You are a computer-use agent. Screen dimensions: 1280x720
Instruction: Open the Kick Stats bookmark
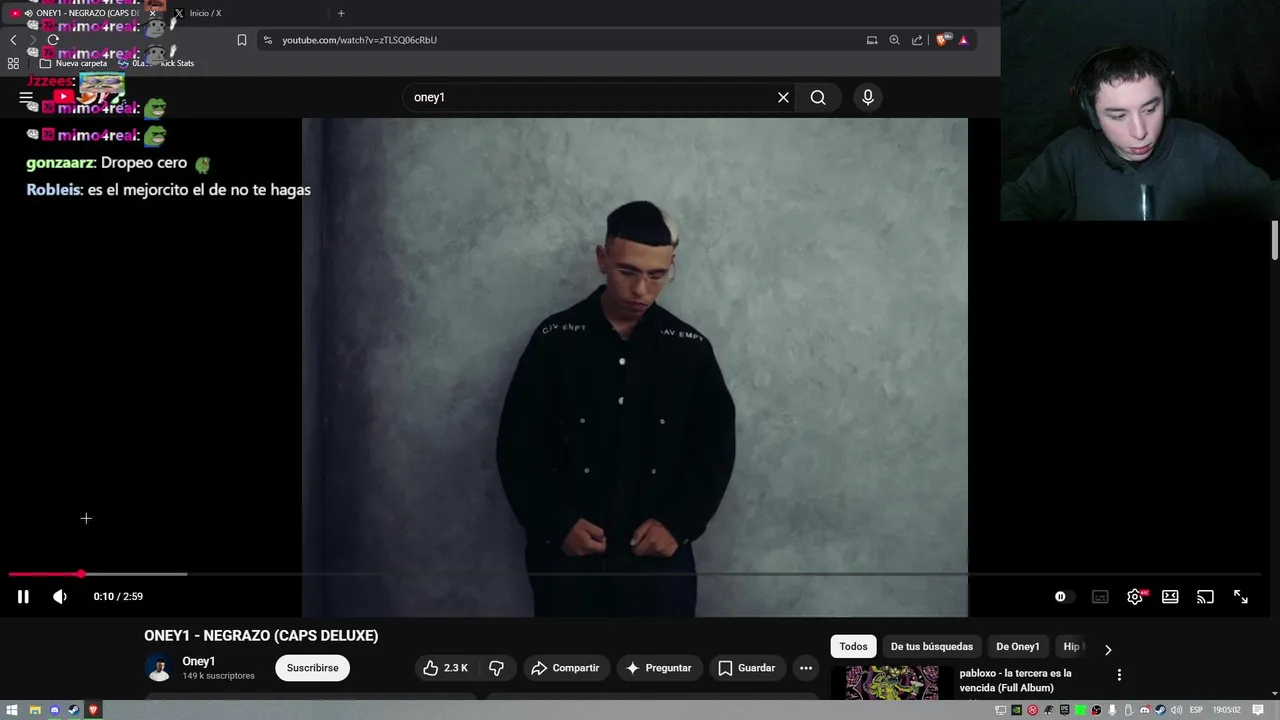pos(177,63)
